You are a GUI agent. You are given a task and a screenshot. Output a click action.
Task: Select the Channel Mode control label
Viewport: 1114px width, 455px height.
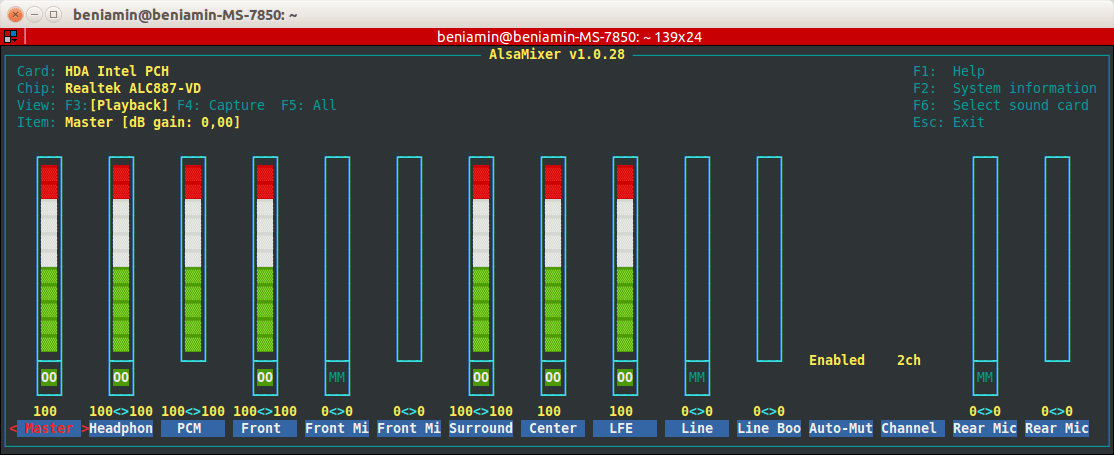(x=909, y=428)
